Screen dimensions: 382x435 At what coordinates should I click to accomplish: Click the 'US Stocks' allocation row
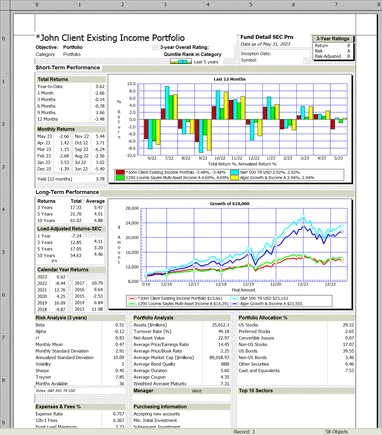coord(296,325)
